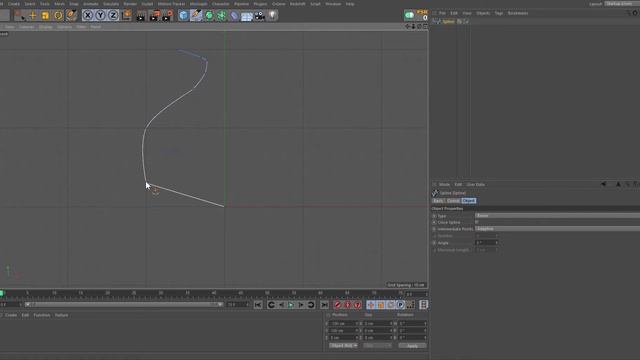Image resolution: width=640 pixels, height=360 pixels.
Task: Open the Object (Rel) coordinate dropdown
Action: (x=343, y=346)
